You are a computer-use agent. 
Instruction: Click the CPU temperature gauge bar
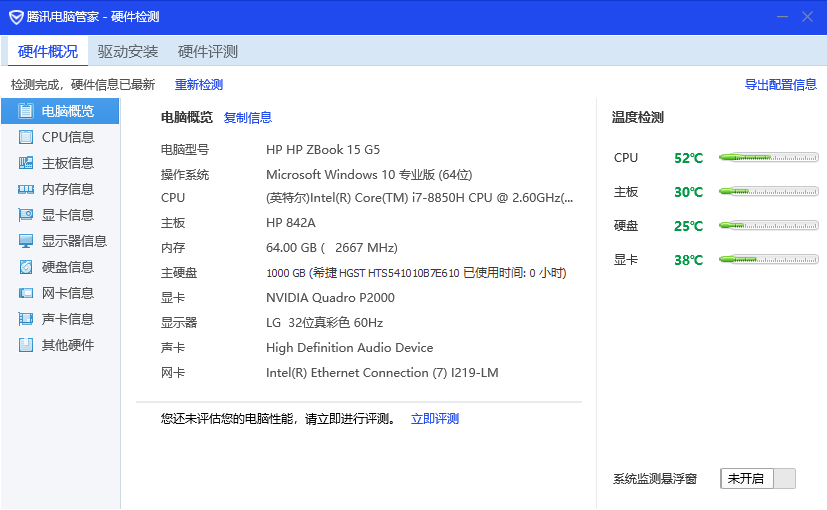pos(768,157)
